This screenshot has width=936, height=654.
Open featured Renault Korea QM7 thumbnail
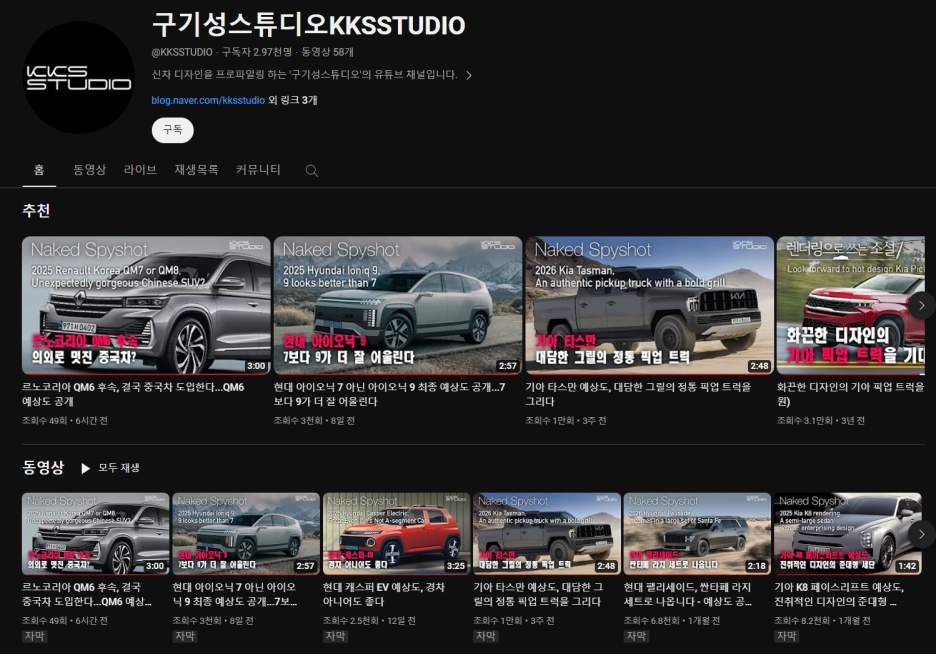point(146,306)
